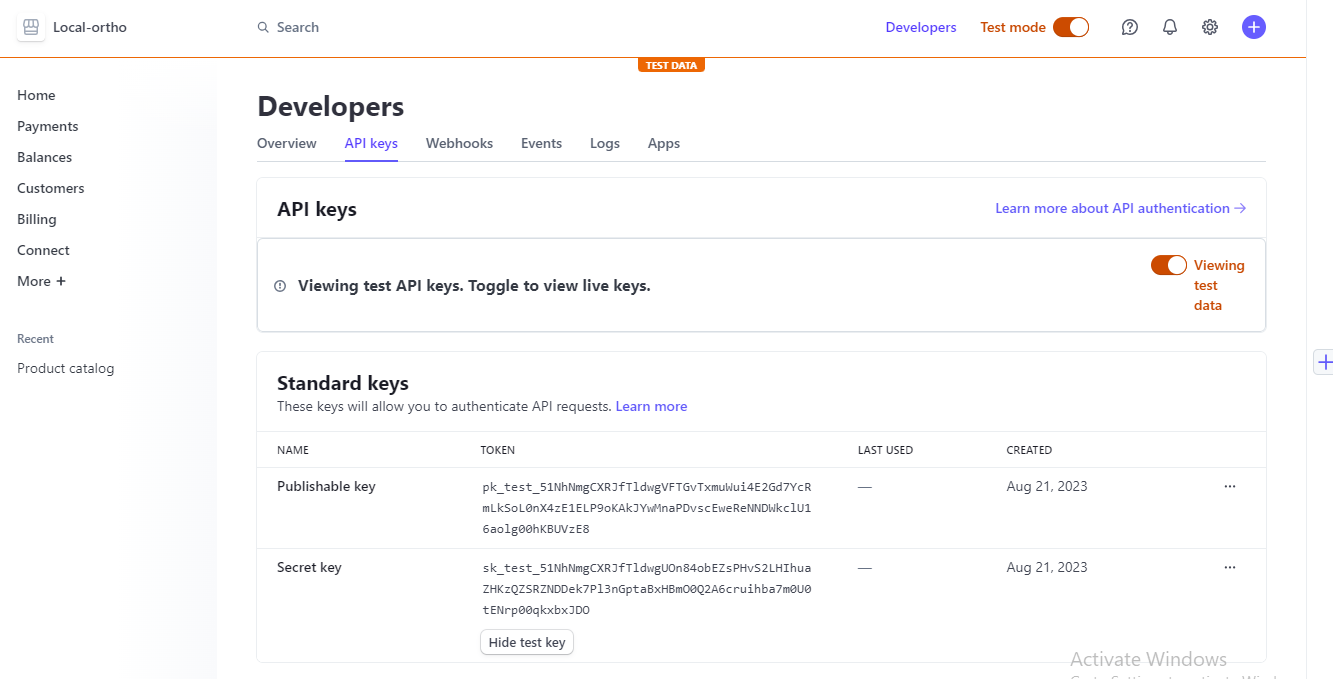Click the search magnifier icon
This screenshot has width=1333, height=679.
pyautogui.click(x=263, y=27)
